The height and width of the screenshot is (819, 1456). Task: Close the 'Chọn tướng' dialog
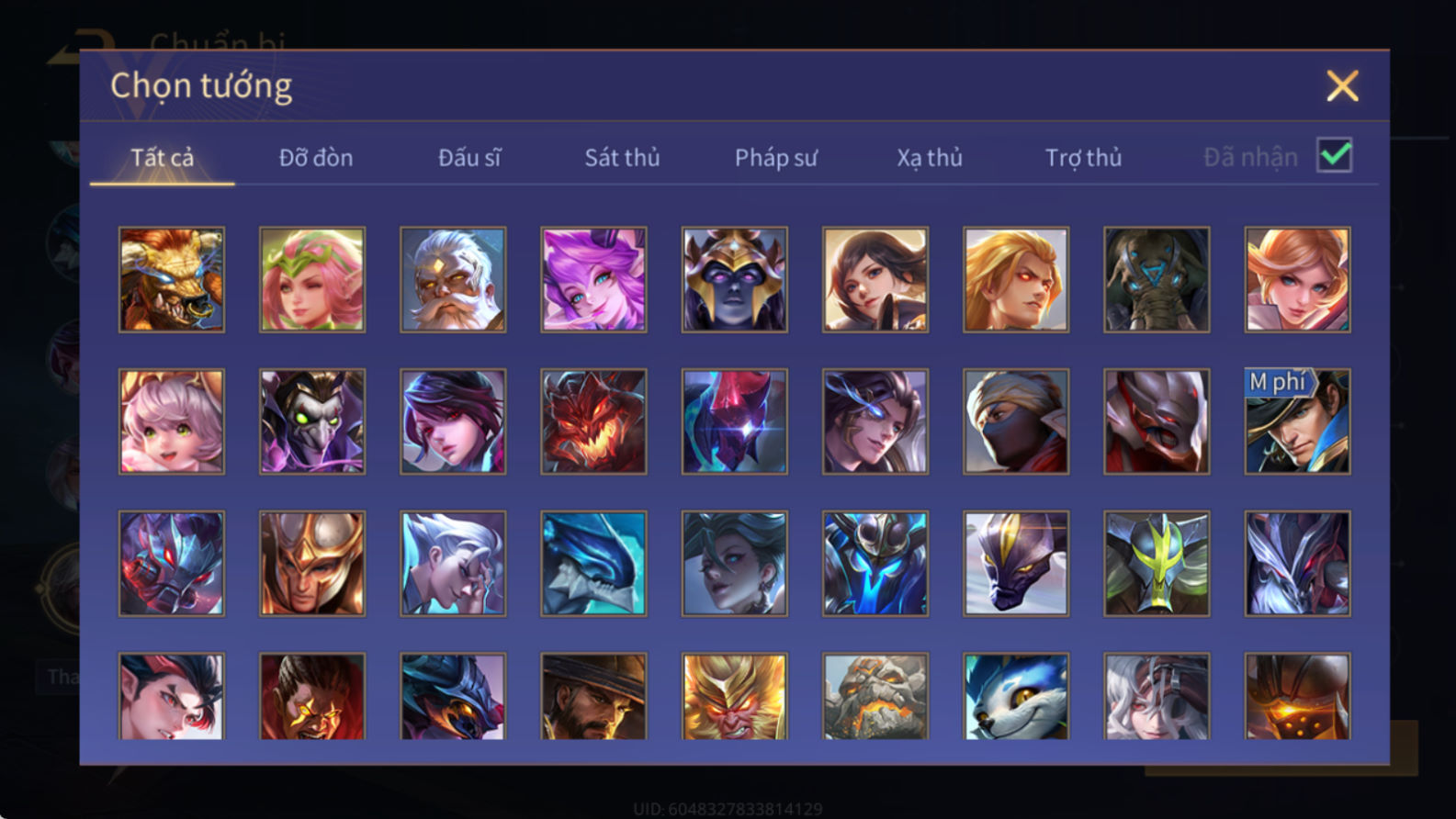coord(1342,86)
